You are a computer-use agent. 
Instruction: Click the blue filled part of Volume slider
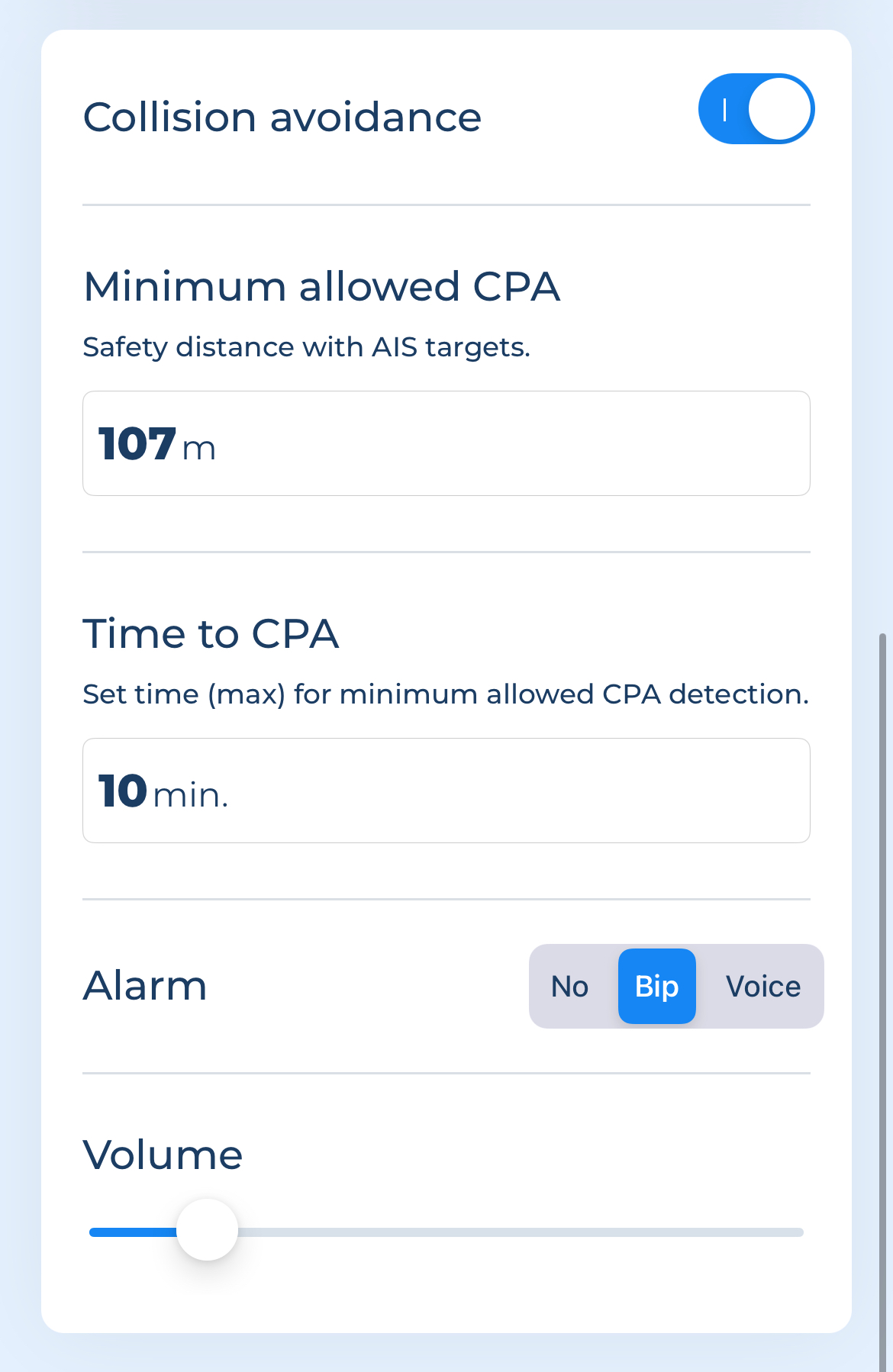point(134,1232)
